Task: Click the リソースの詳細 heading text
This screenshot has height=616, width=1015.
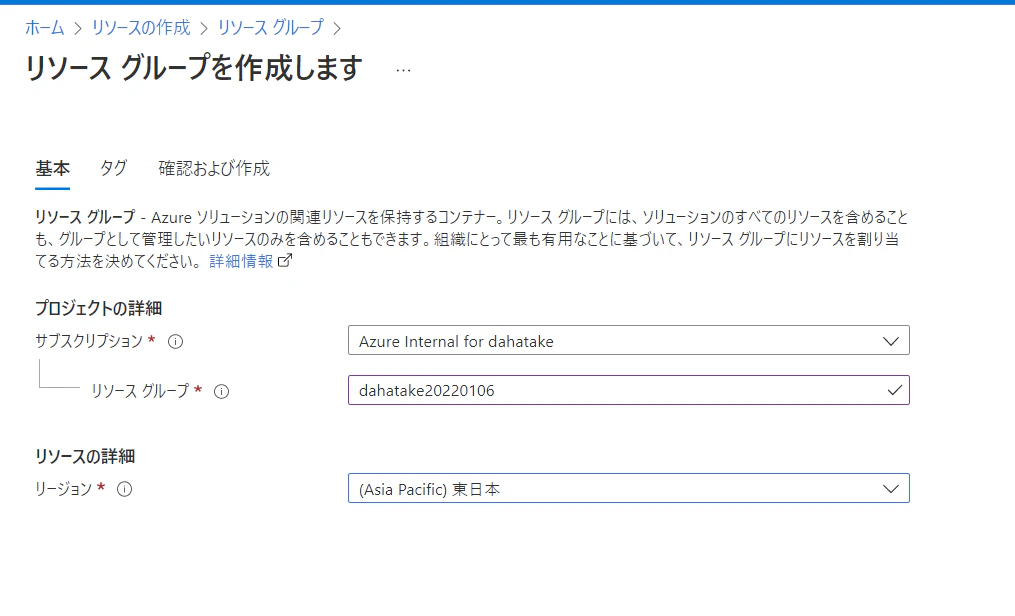Action: (85, 456)
